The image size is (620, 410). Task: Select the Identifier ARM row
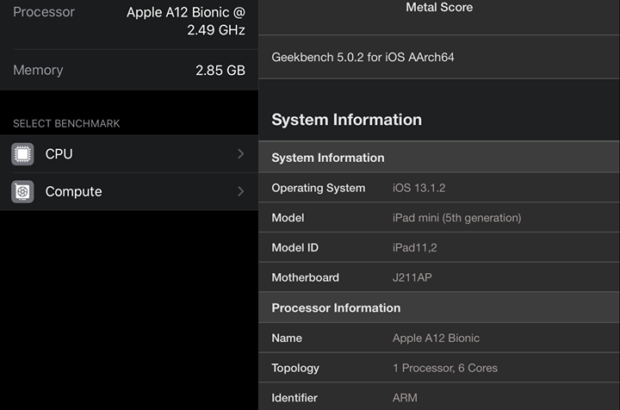pyautogui.click(x=439, y=398)
